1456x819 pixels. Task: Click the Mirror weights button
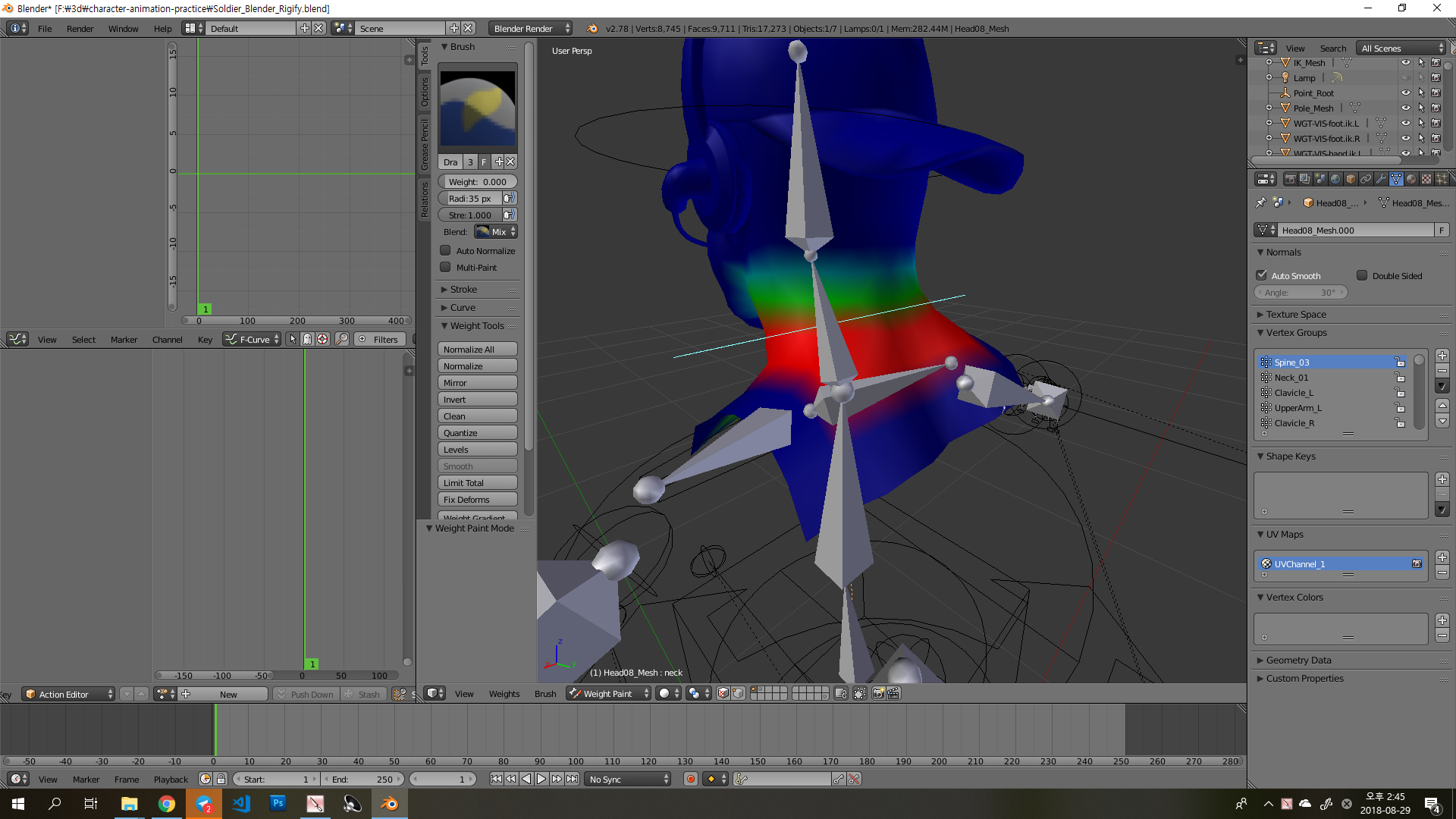478,382
